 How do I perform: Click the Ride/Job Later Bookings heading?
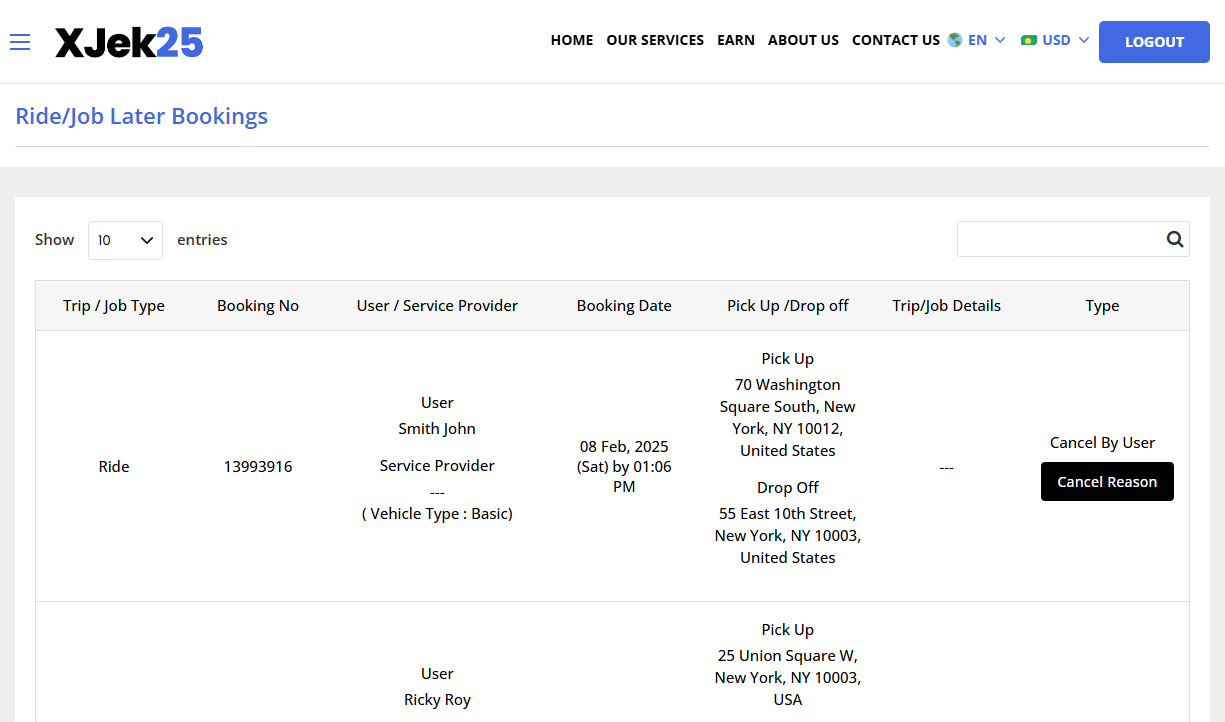point(141,116)
